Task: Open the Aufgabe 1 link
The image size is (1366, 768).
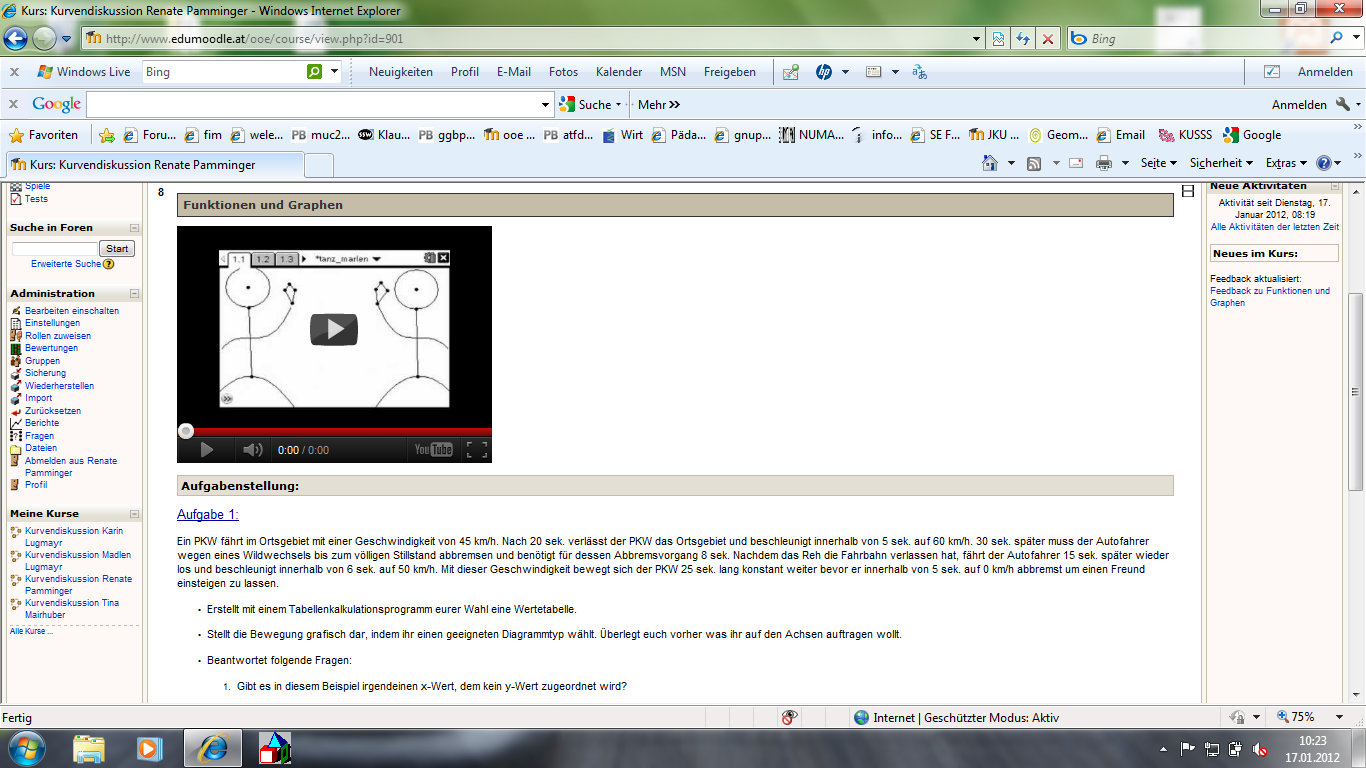Action: click(208, 514)
